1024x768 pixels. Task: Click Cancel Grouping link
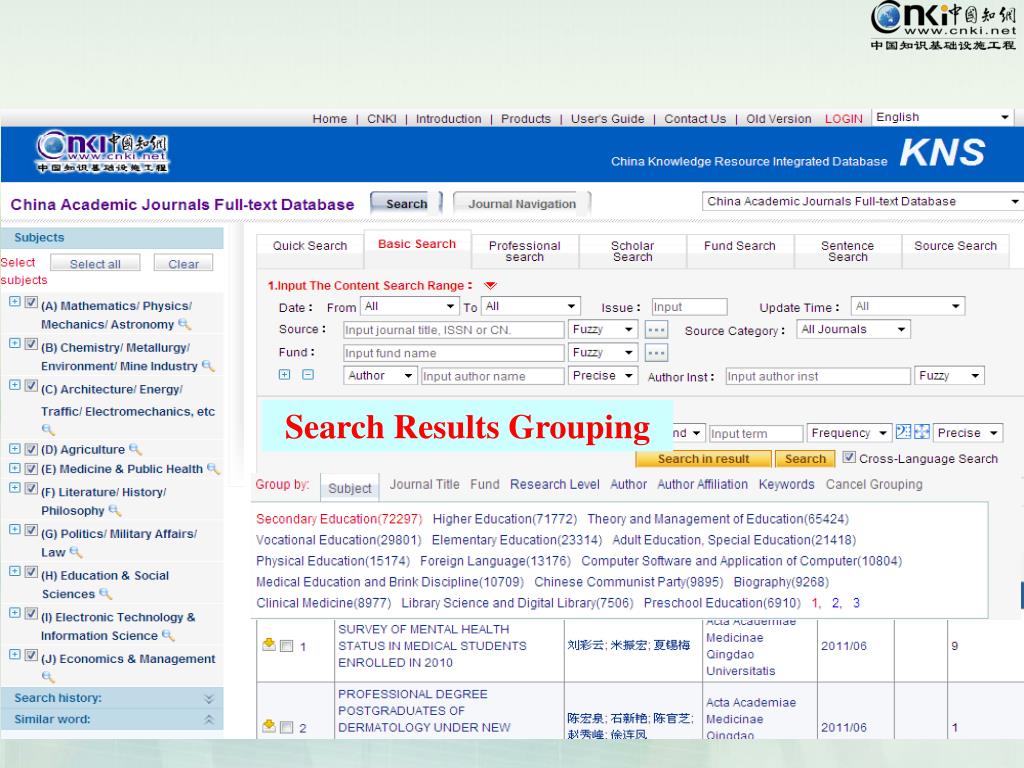coord(874,484)
